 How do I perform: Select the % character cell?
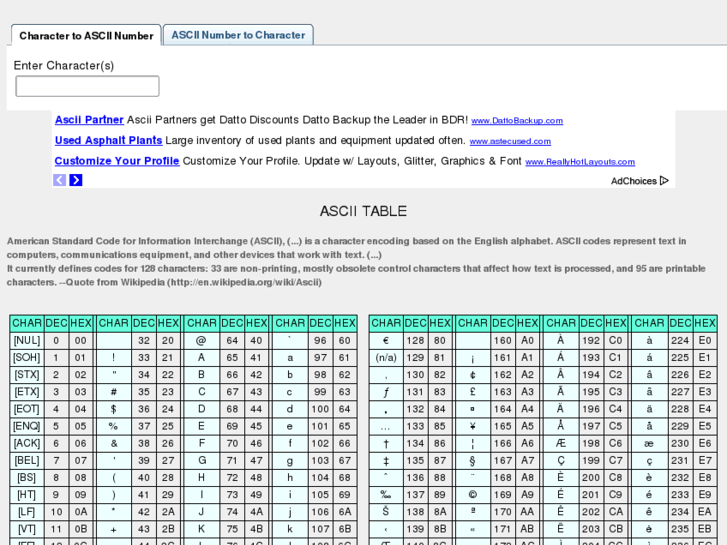click(x=114, y=426)
